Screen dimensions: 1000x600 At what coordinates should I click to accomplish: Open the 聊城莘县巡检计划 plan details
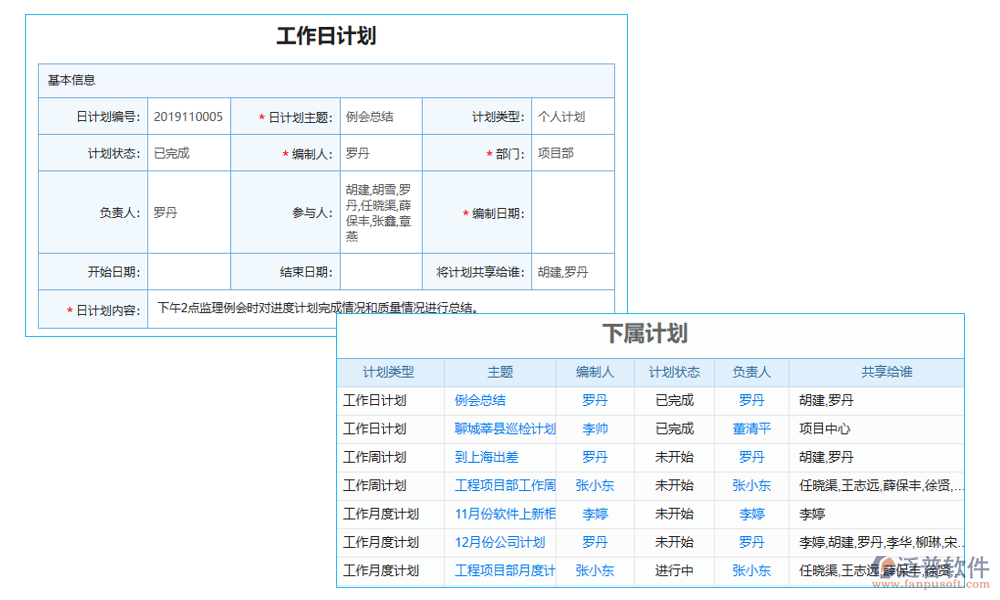pos(503,428)
